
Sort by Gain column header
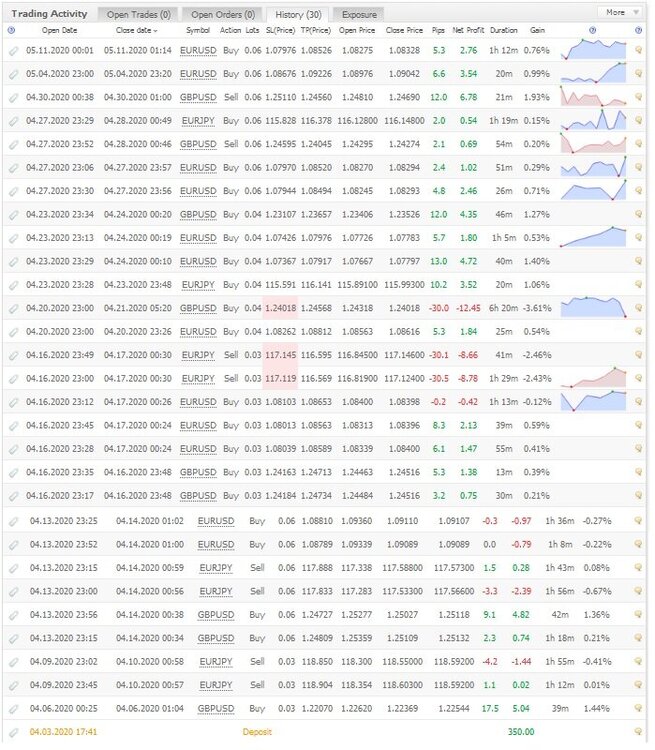point(537,30)
